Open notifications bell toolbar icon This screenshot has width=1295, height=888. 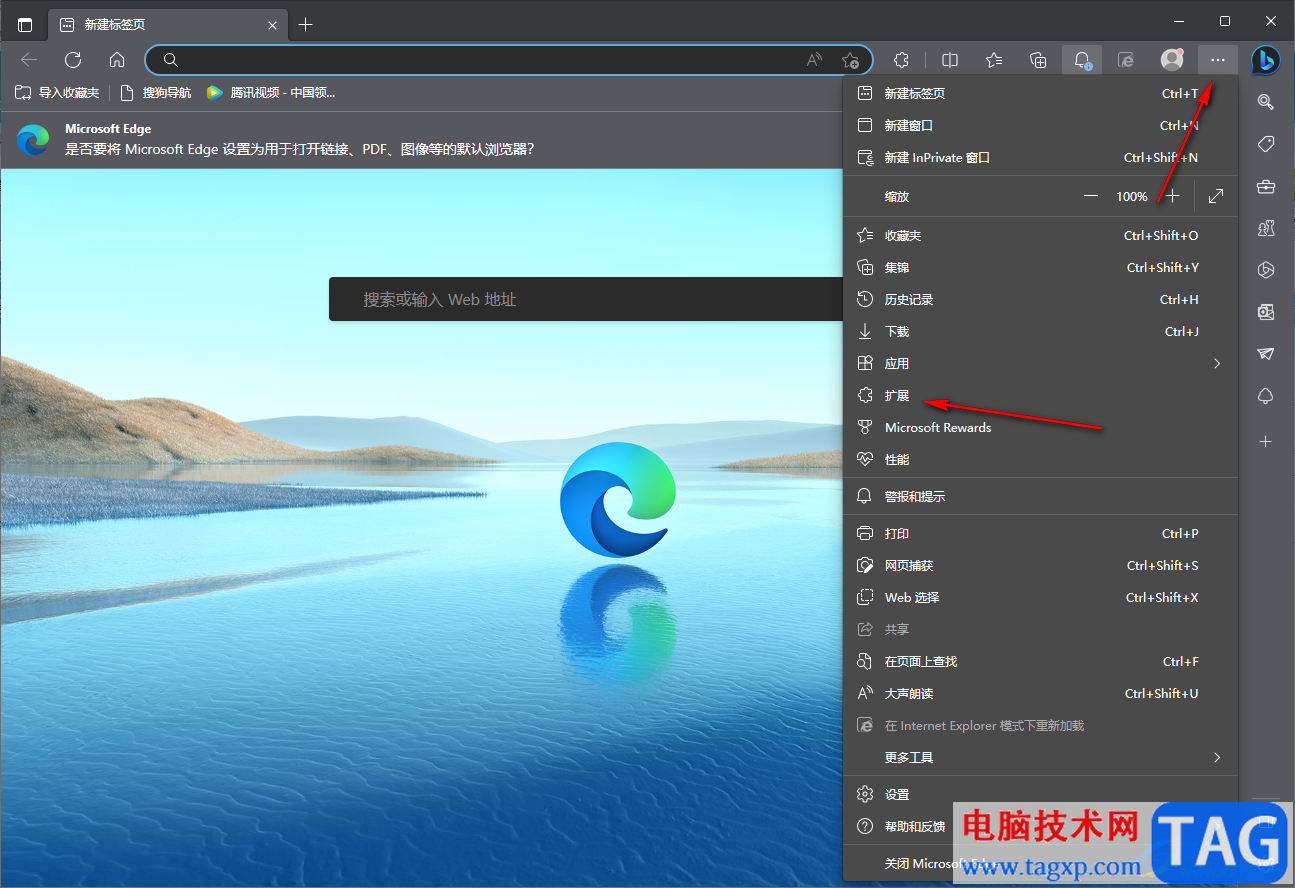[1082, 60]
